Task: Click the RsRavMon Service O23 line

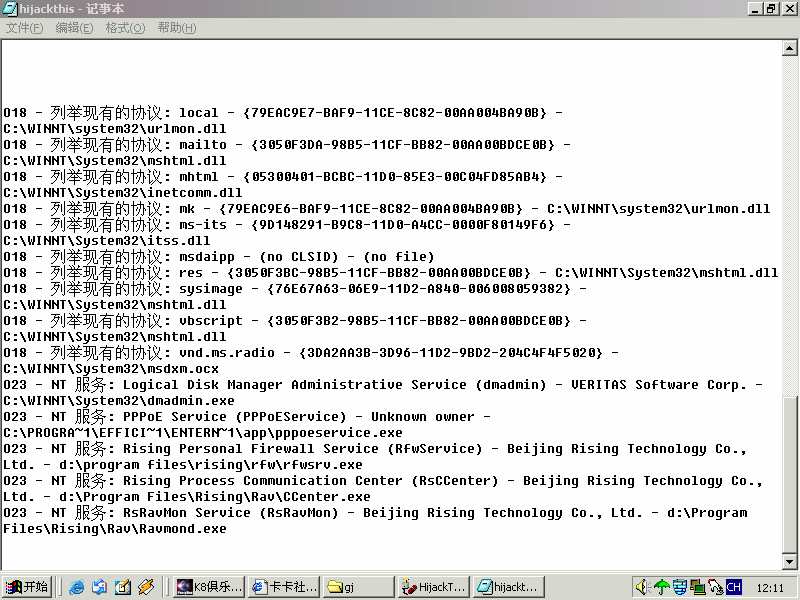Action: [375, 513]
